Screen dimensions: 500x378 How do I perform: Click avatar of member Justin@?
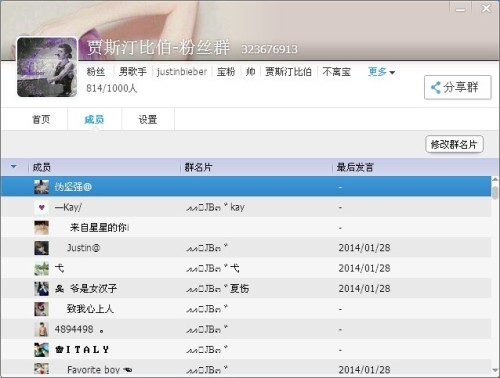(41, 248)
